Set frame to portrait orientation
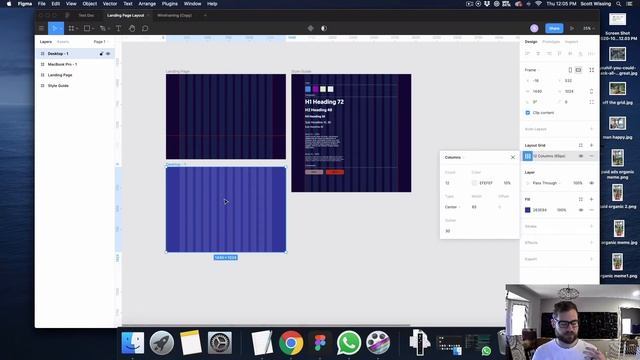The image size is (640, 360). click(570, 70)
